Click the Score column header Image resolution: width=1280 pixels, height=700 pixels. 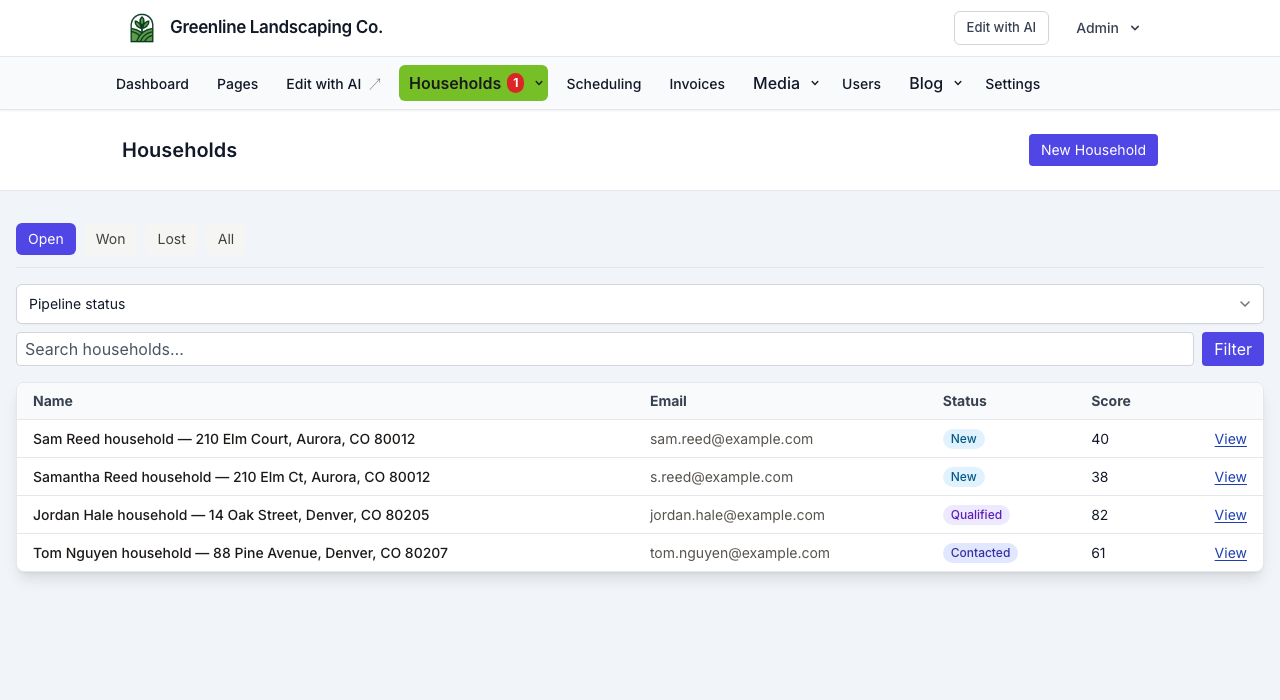click(1111, 401)
